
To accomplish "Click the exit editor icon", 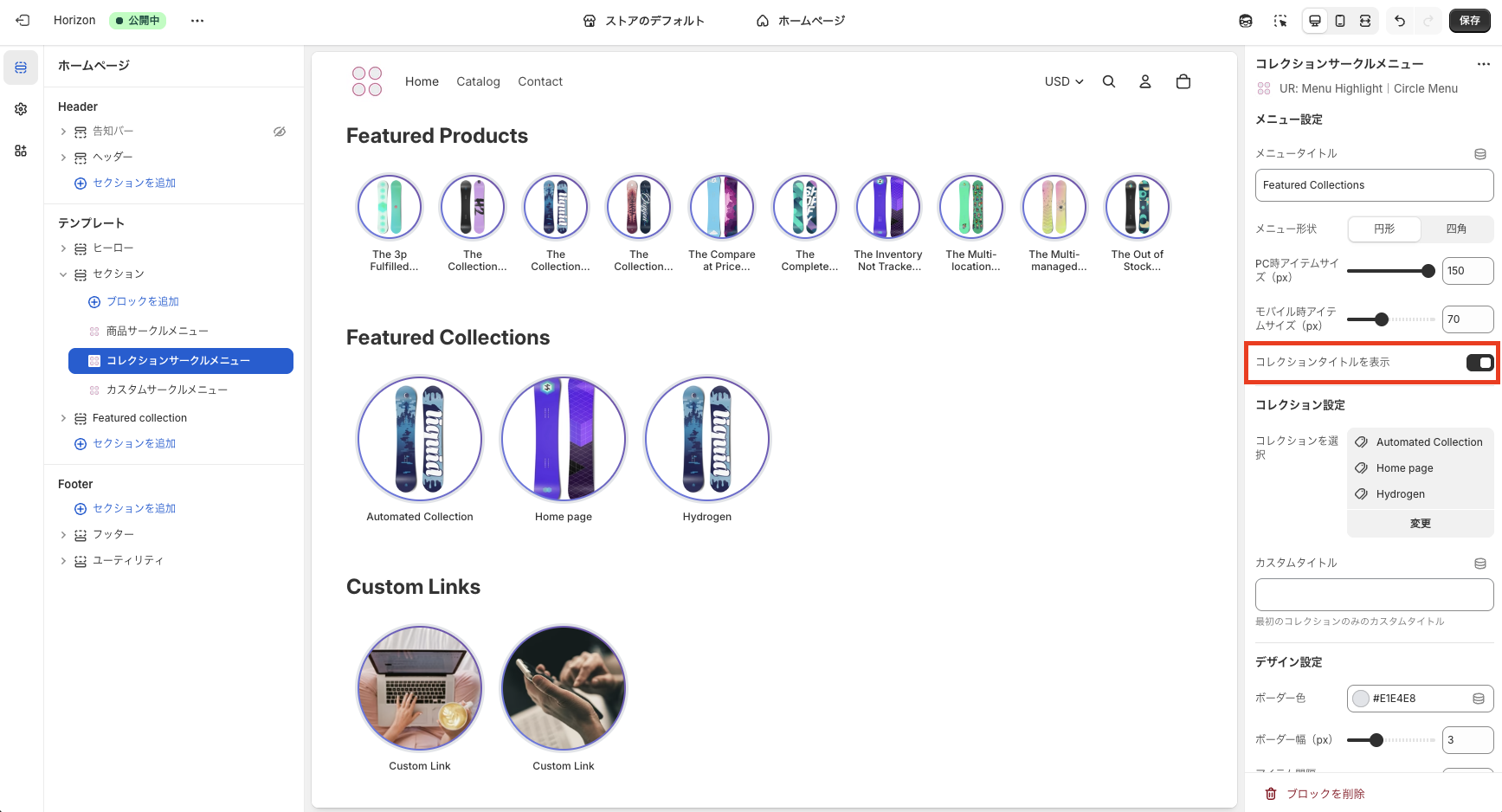I will click(x=23, y=20).
